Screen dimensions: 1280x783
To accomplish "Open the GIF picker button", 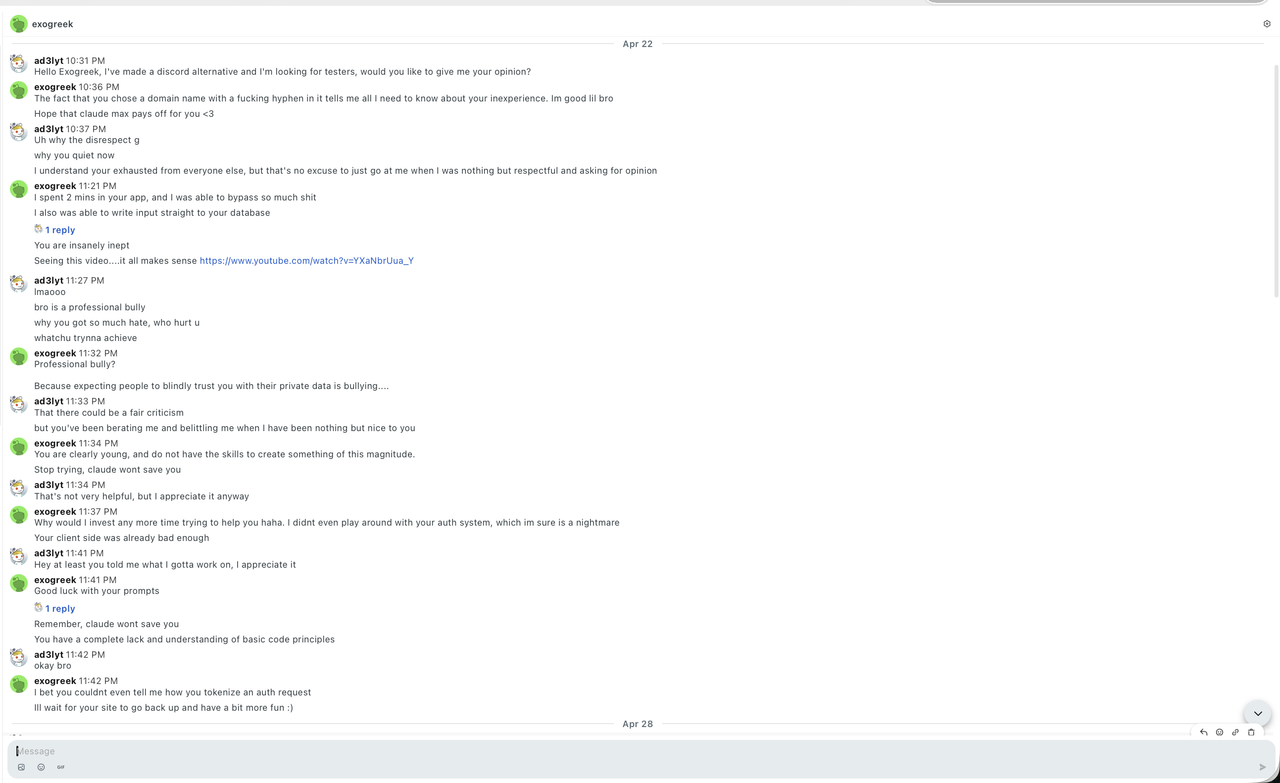I will [61, 767].
